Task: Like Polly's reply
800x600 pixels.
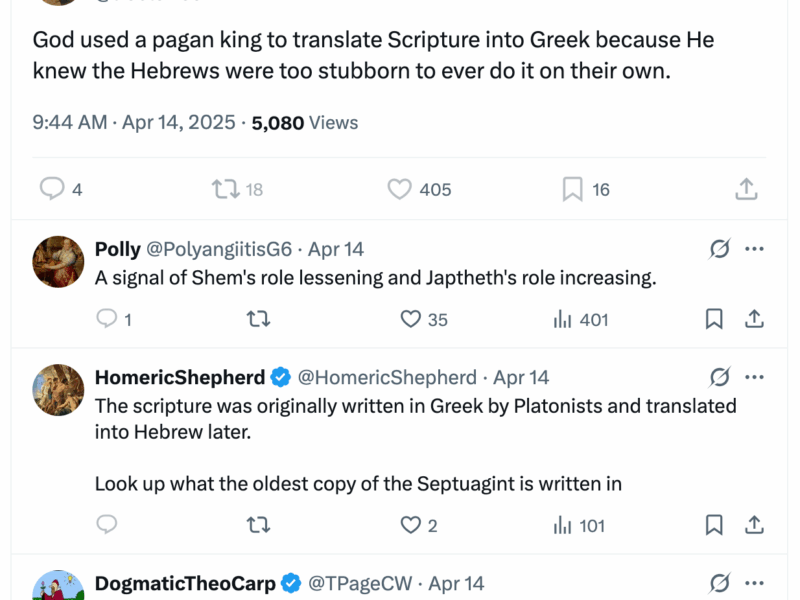Action: point(410,319)
